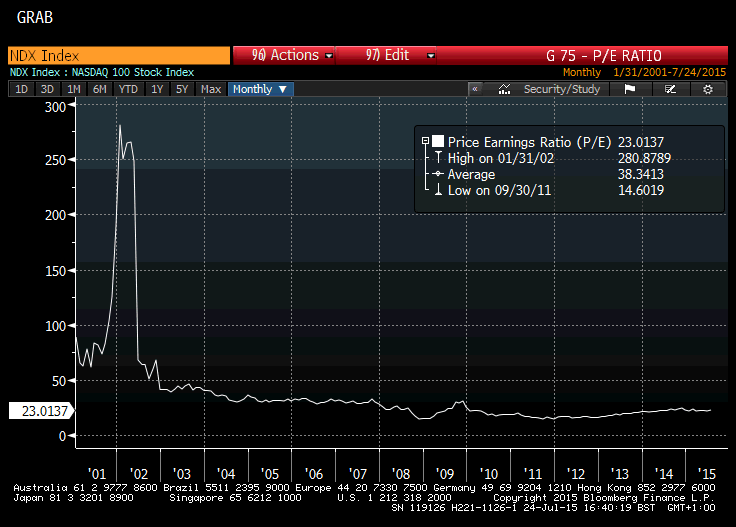Click the Average line marker in legend

[438, 174]
